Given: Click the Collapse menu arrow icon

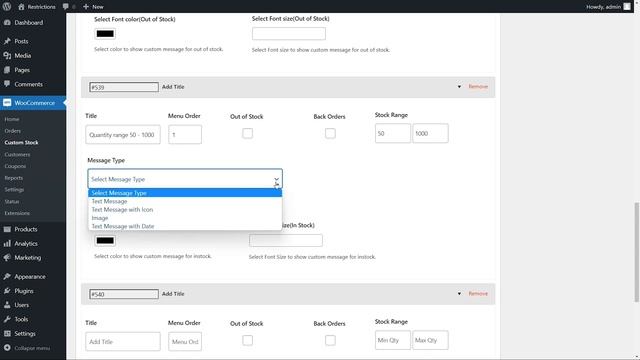Looking at the screenshot, I should [x=7, y=348].
